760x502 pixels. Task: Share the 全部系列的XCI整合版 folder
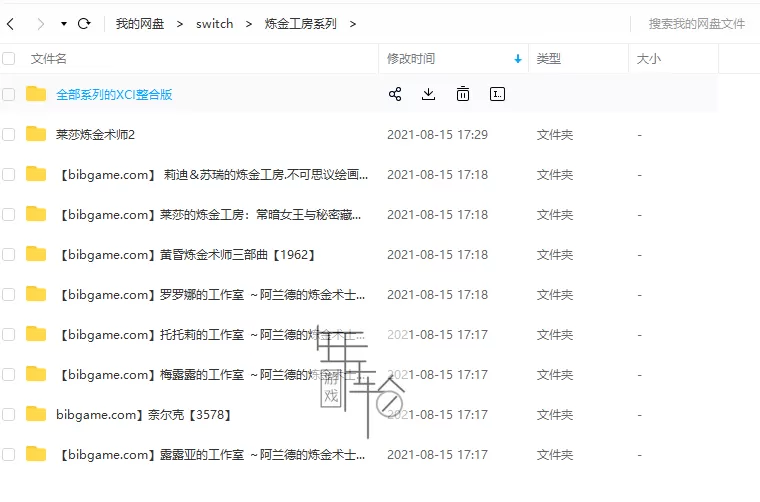395,94
